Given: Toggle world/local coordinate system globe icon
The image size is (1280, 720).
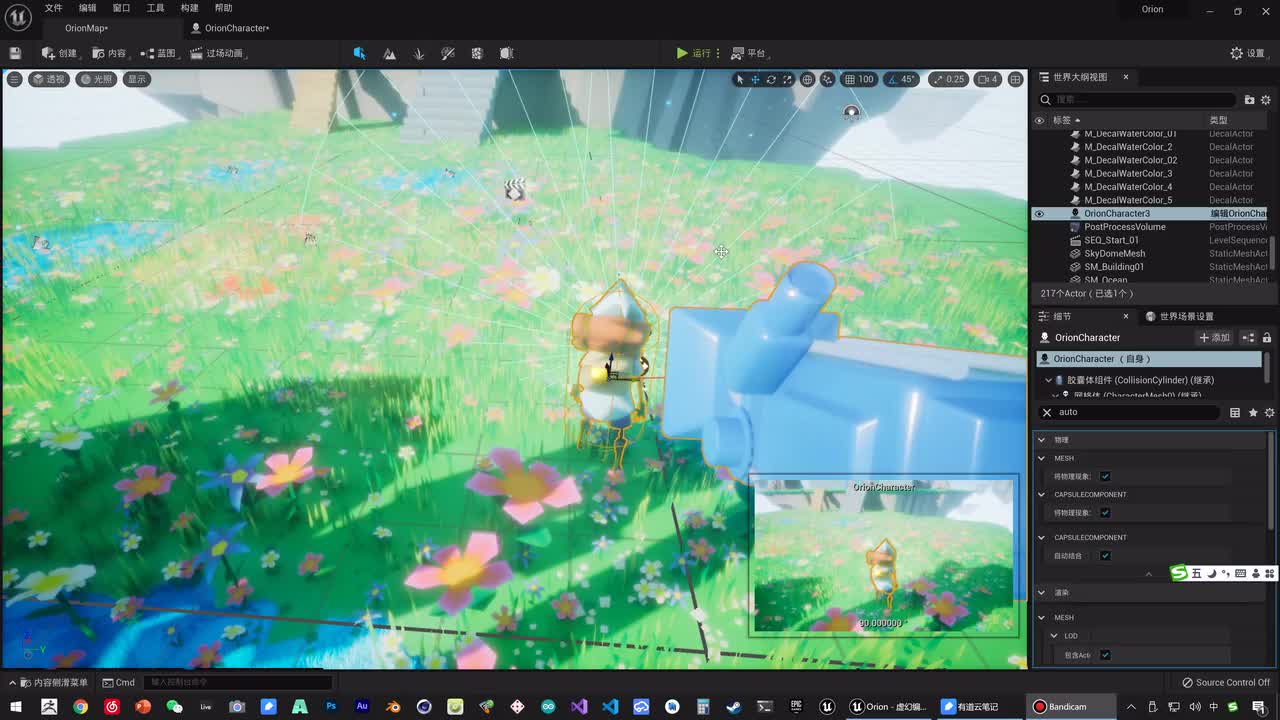Looking at the screenshot, I should (807, 79).
